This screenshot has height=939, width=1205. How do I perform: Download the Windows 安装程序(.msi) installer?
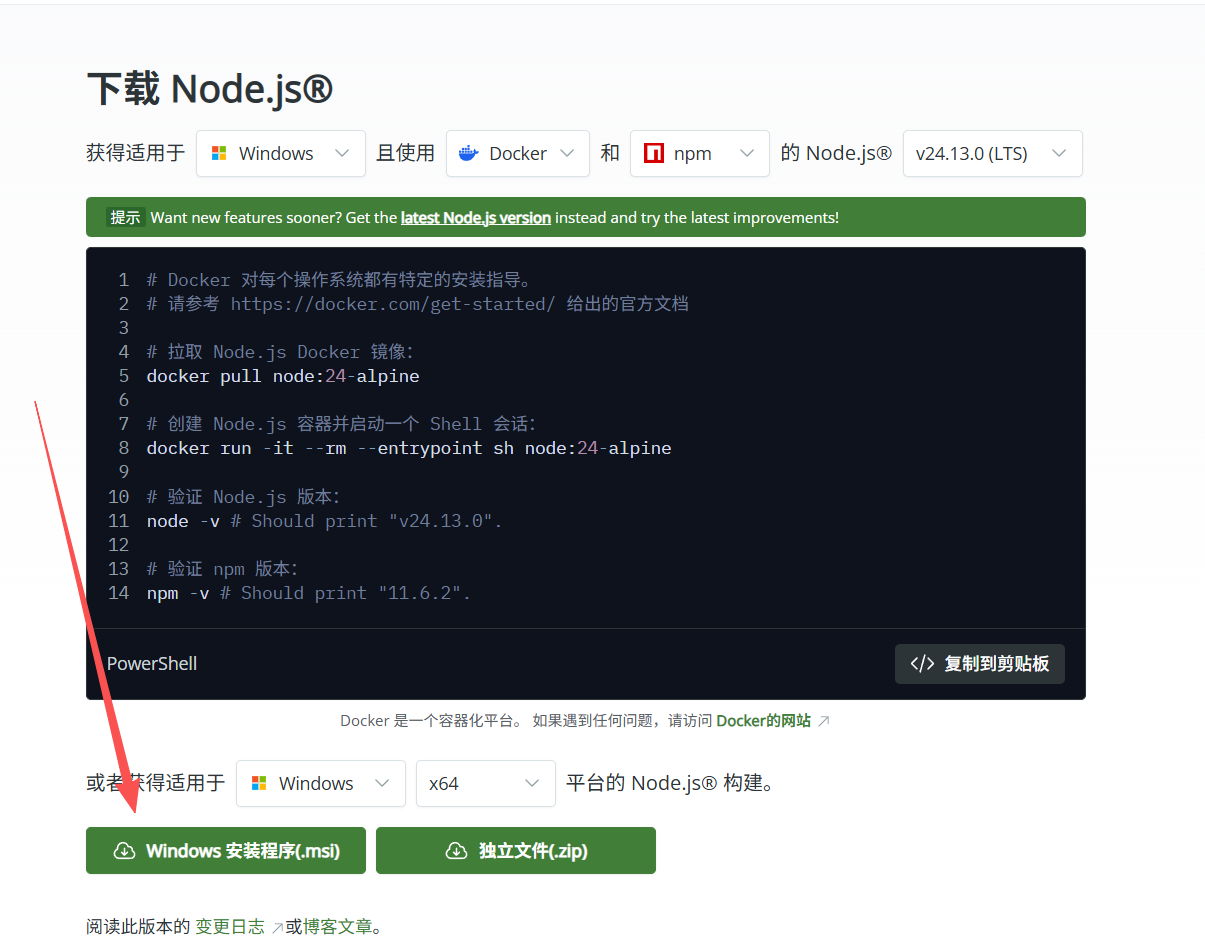[226, 851]
